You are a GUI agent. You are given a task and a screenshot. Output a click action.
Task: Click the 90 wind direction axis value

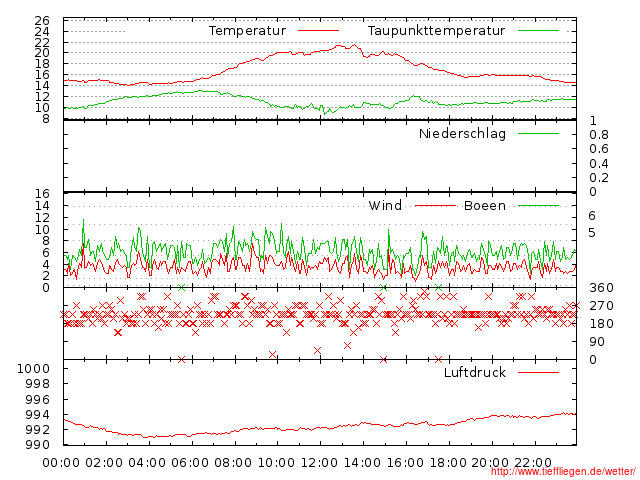597,342
